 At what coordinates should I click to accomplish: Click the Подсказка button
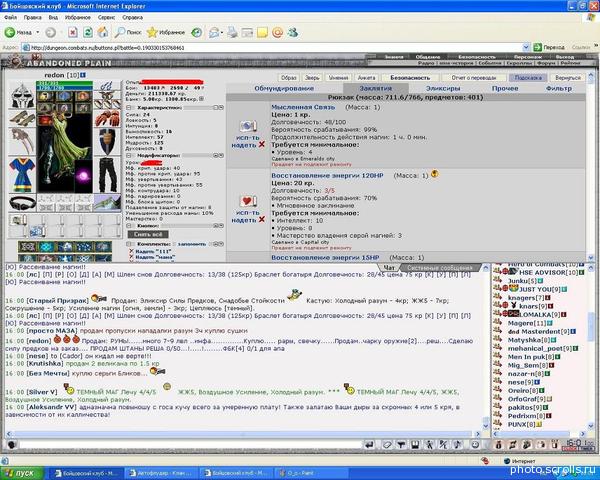(x=528, y=78)
